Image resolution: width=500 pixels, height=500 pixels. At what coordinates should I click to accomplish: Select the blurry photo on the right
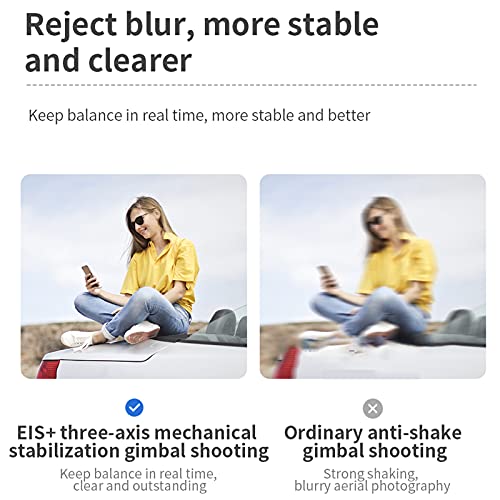(373, 276)
